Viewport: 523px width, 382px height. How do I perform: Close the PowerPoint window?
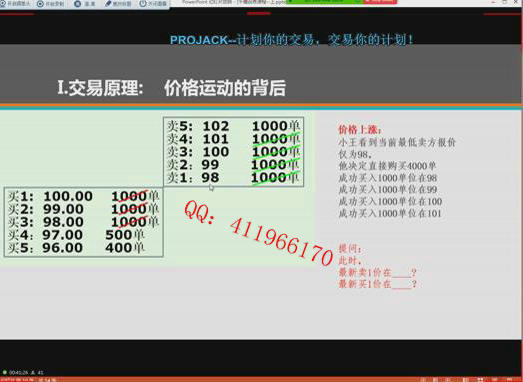coord(517,2)
